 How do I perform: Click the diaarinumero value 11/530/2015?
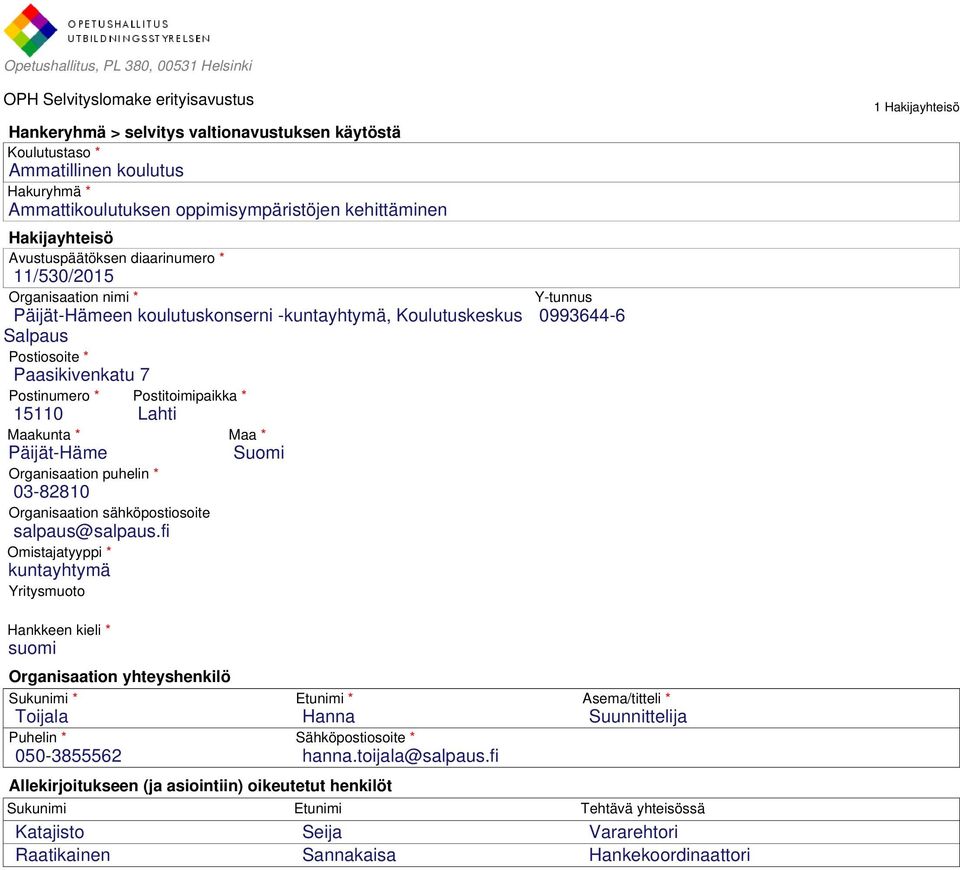pyautogui.click(x=64, y=276)
